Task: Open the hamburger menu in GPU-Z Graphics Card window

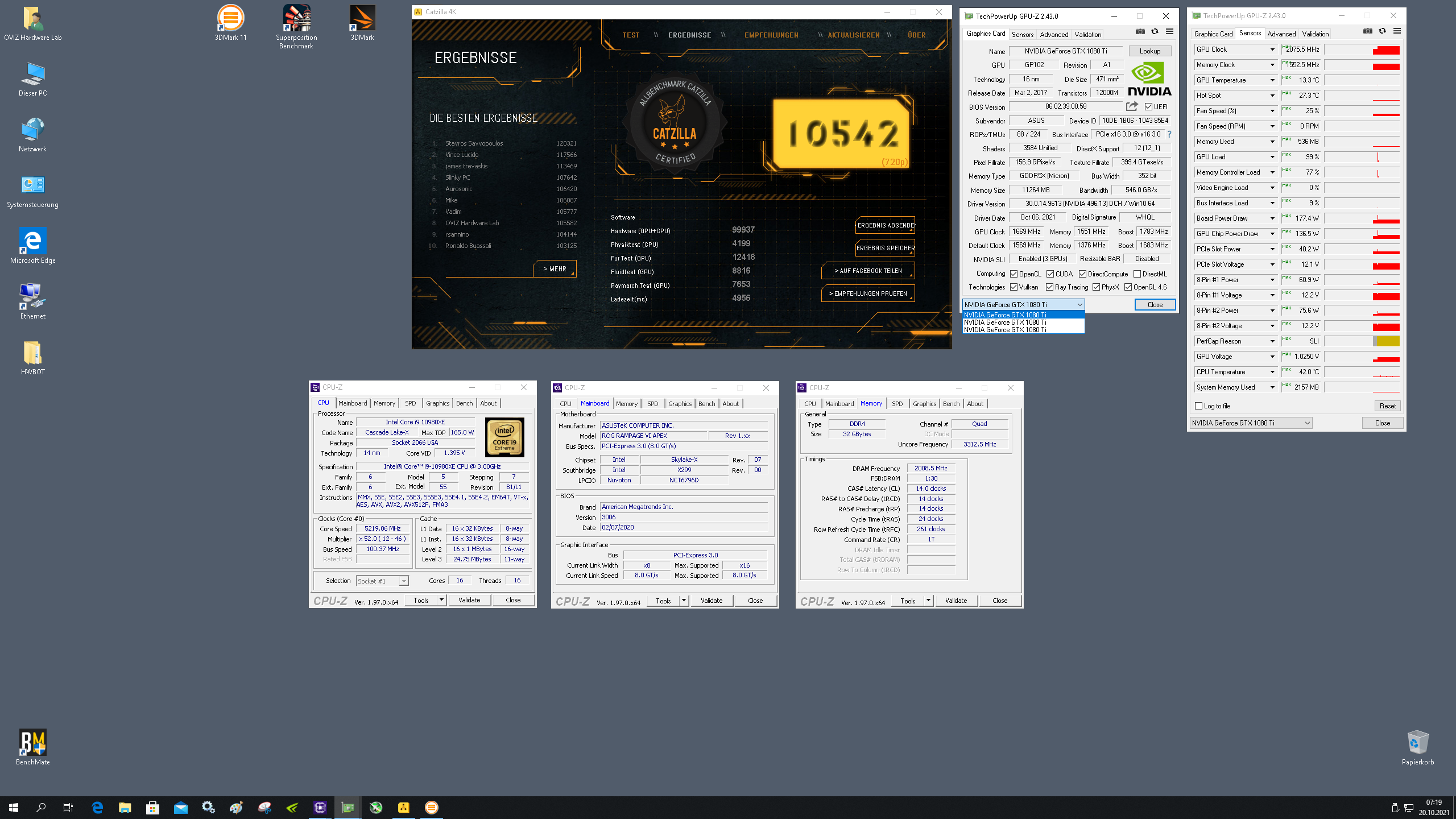Action: [x=1169, y=32]
